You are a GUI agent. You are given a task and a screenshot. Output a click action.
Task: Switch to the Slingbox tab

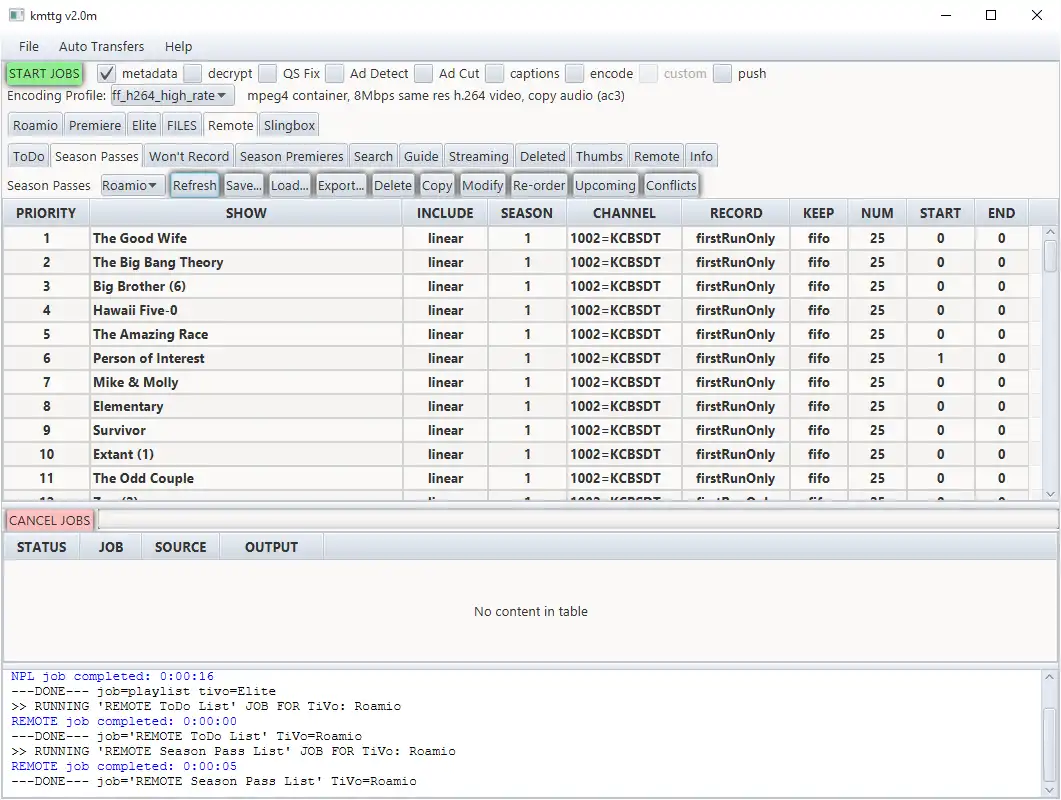(289, 125)
